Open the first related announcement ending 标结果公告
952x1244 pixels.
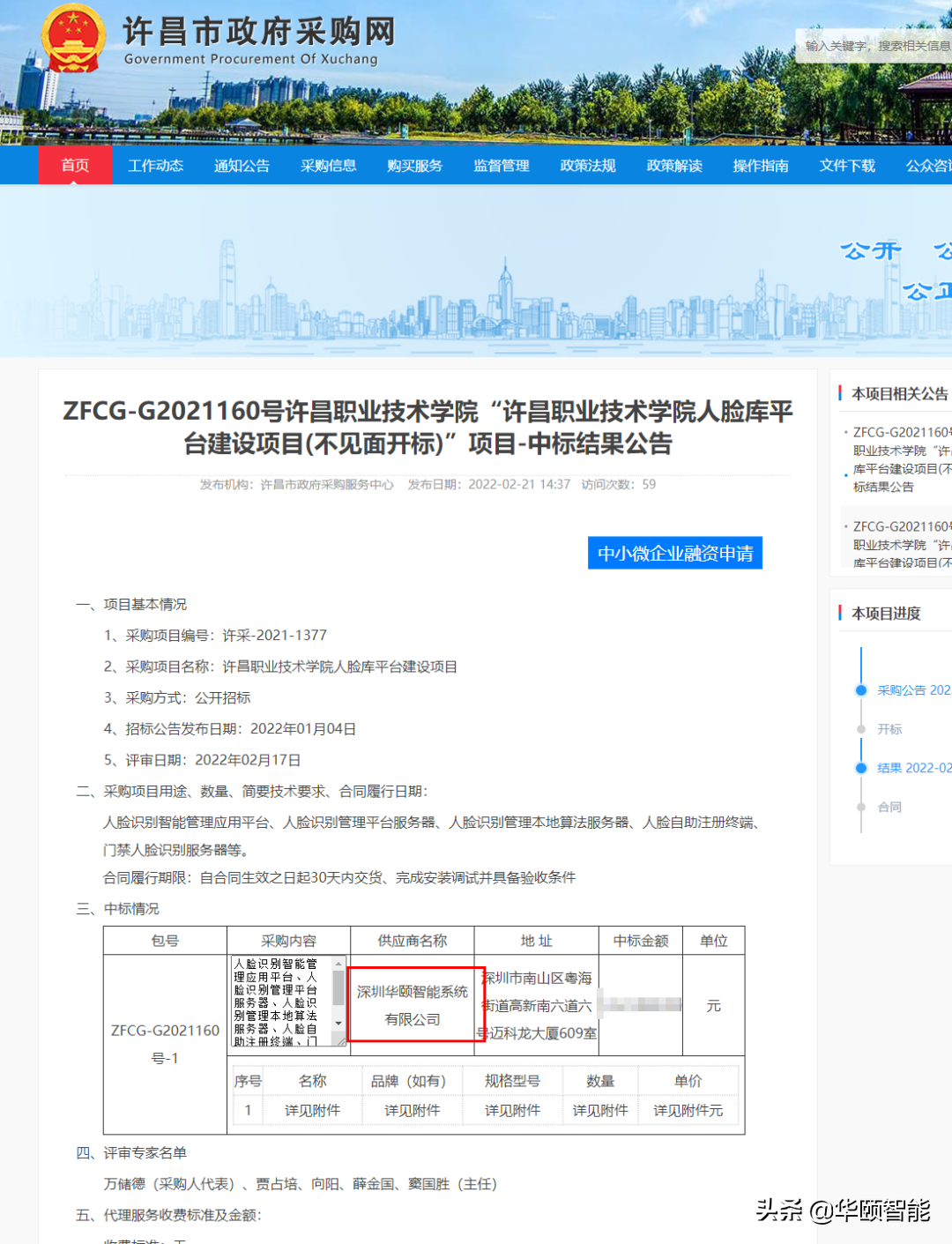[902, 459]
